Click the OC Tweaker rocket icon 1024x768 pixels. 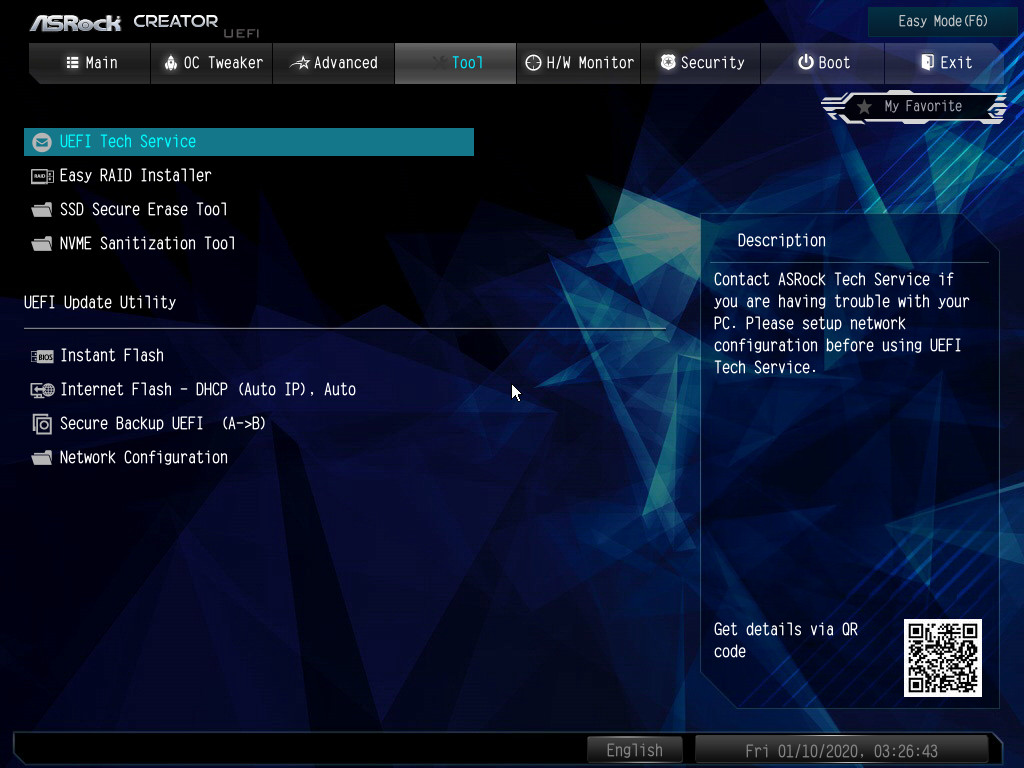170,63
